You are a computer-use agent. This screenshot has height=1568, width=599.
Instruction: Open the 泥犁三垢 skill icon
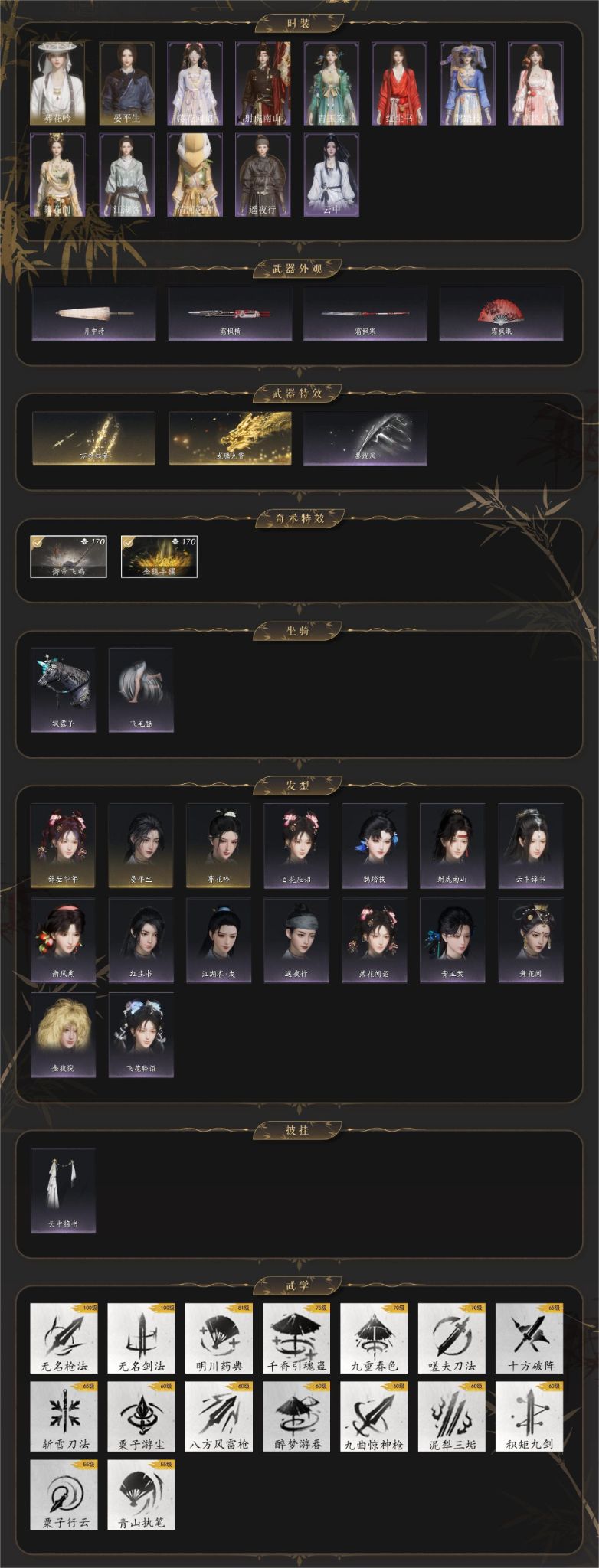coord(452,1416)
